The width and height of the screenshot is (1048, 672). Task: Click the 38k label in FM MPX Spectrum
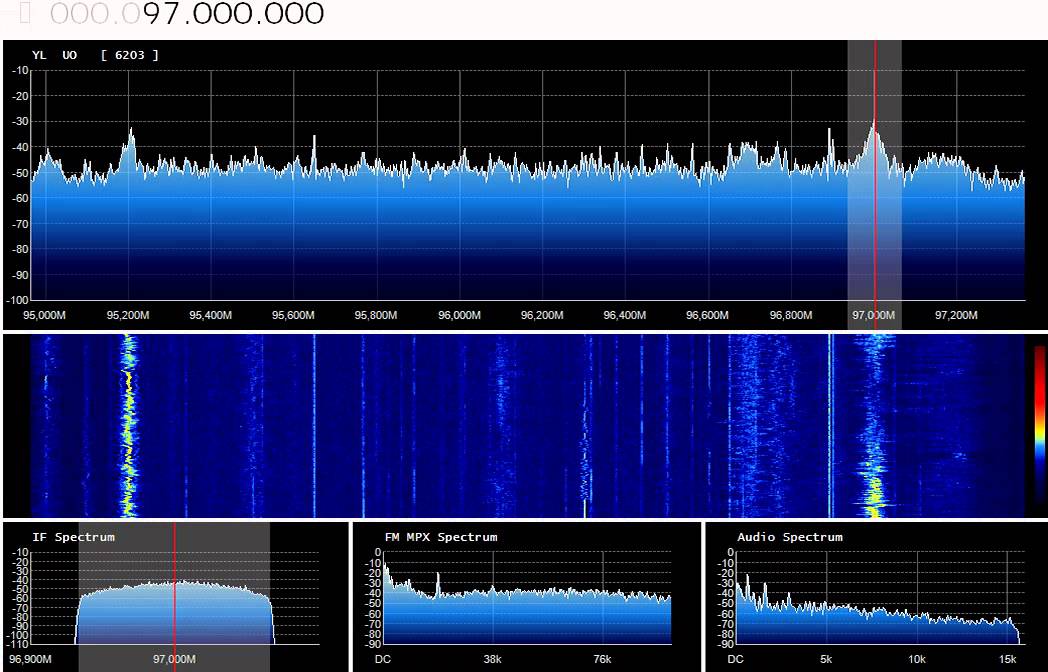click(493, 659)
